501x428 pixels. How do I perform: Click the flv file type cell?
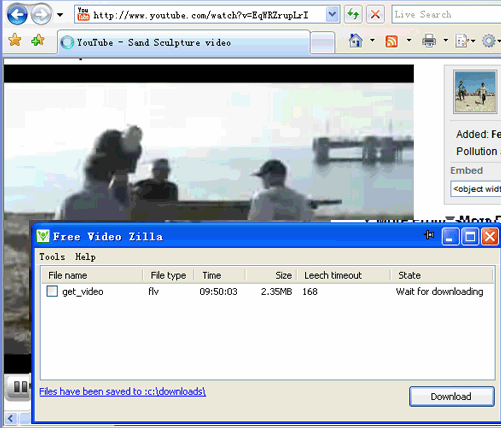tap(153, 291)
